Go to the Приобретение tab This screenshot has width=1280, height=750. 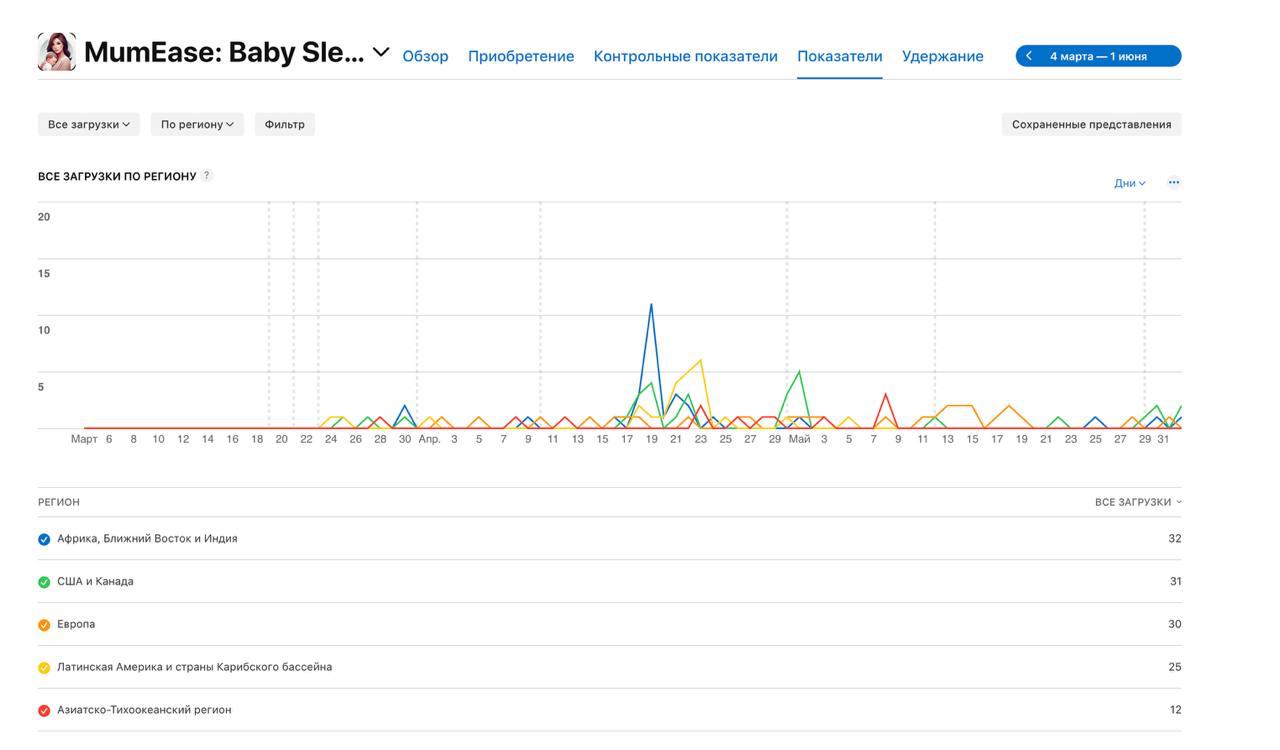521,56
